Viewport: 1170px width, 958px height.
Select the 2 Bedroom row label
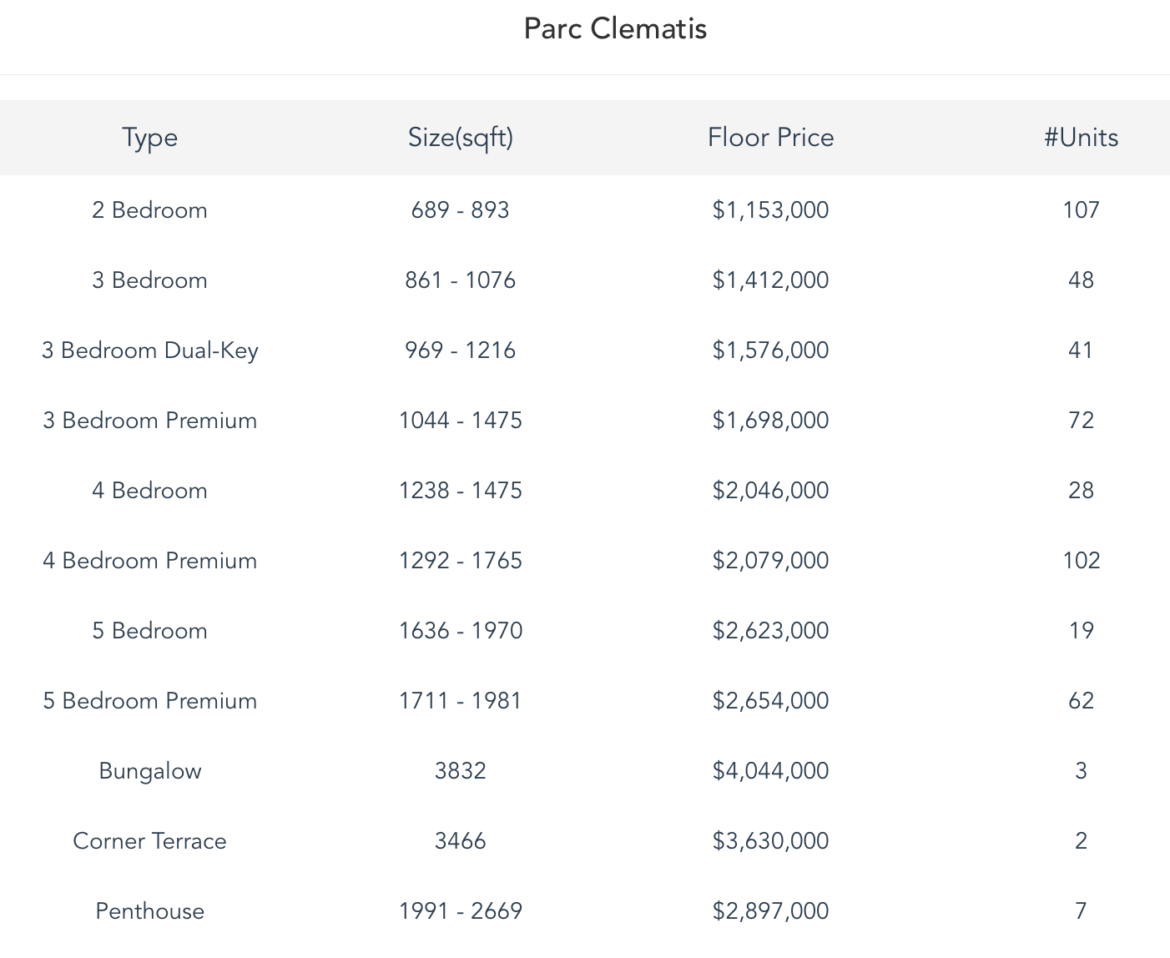[149, 210]
